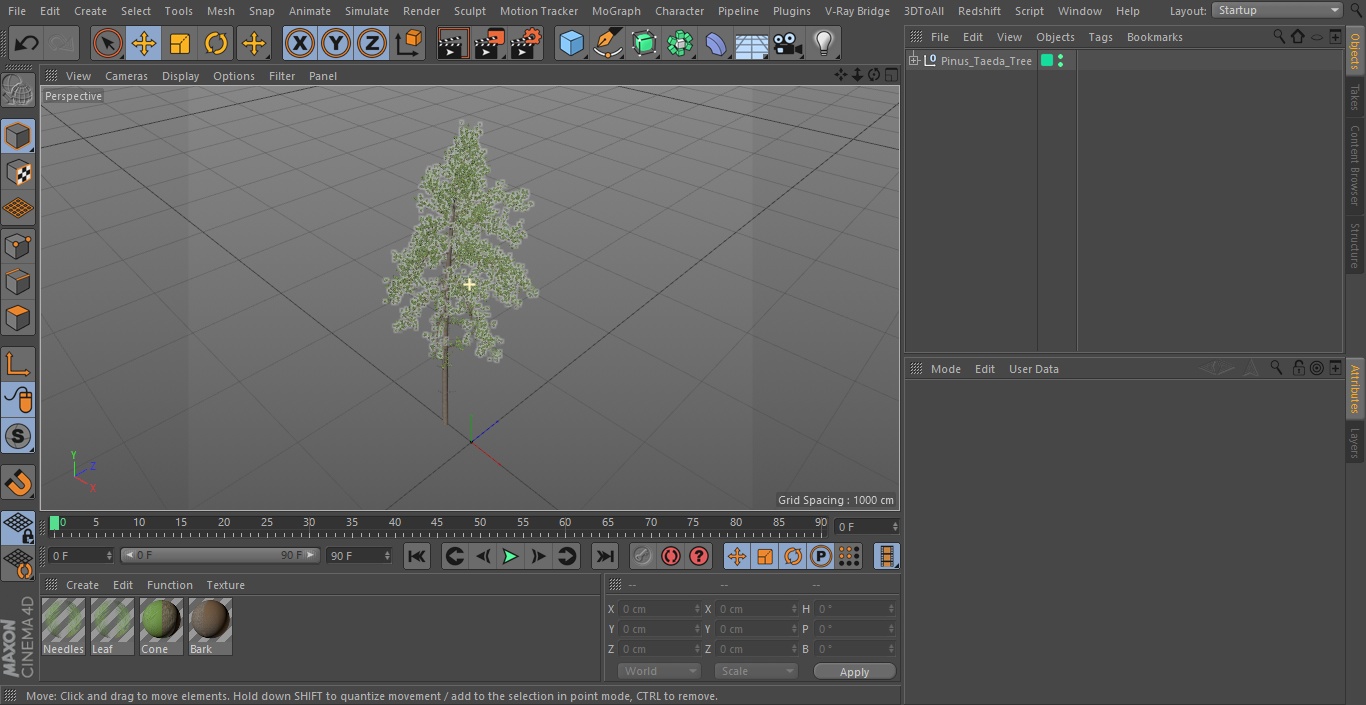The height and width of the screenshot is (705, 1366).
Task: Click the Record Active Objects button
Action: tap(643, 556)
